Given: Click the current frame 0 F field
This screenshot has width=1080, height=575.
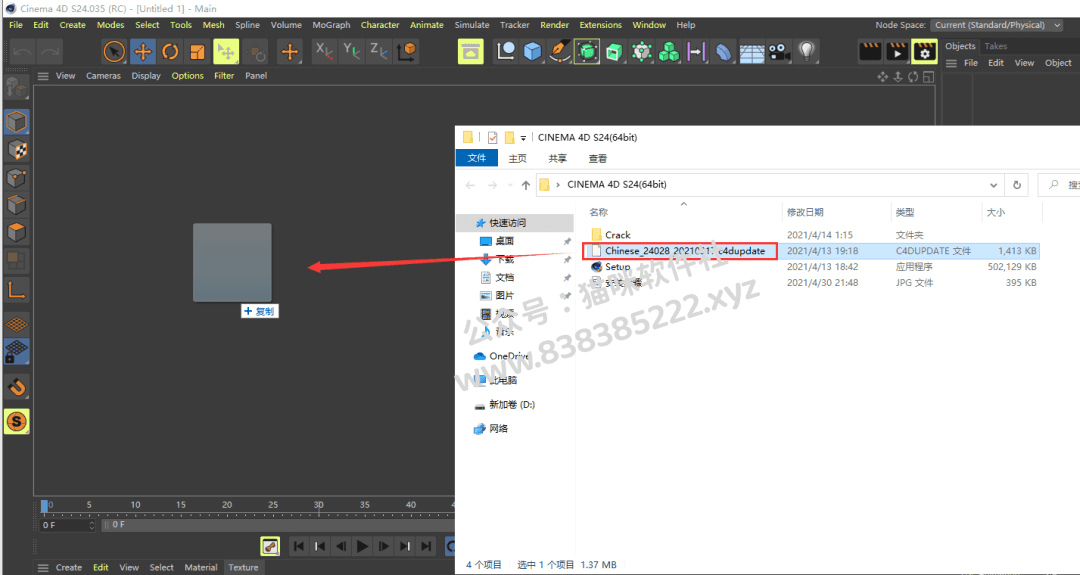Looking at the screenshot, I should pyautogui.click(x=68, y=525).
